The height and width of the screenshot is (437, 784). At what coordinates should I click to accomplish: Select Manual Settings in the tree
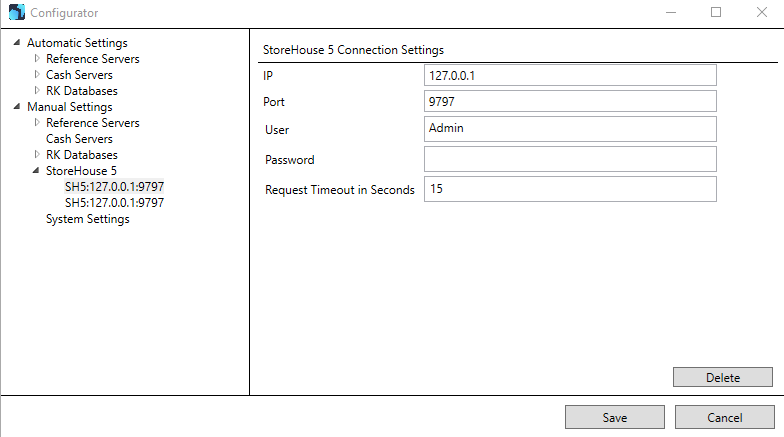coord(70,107)
